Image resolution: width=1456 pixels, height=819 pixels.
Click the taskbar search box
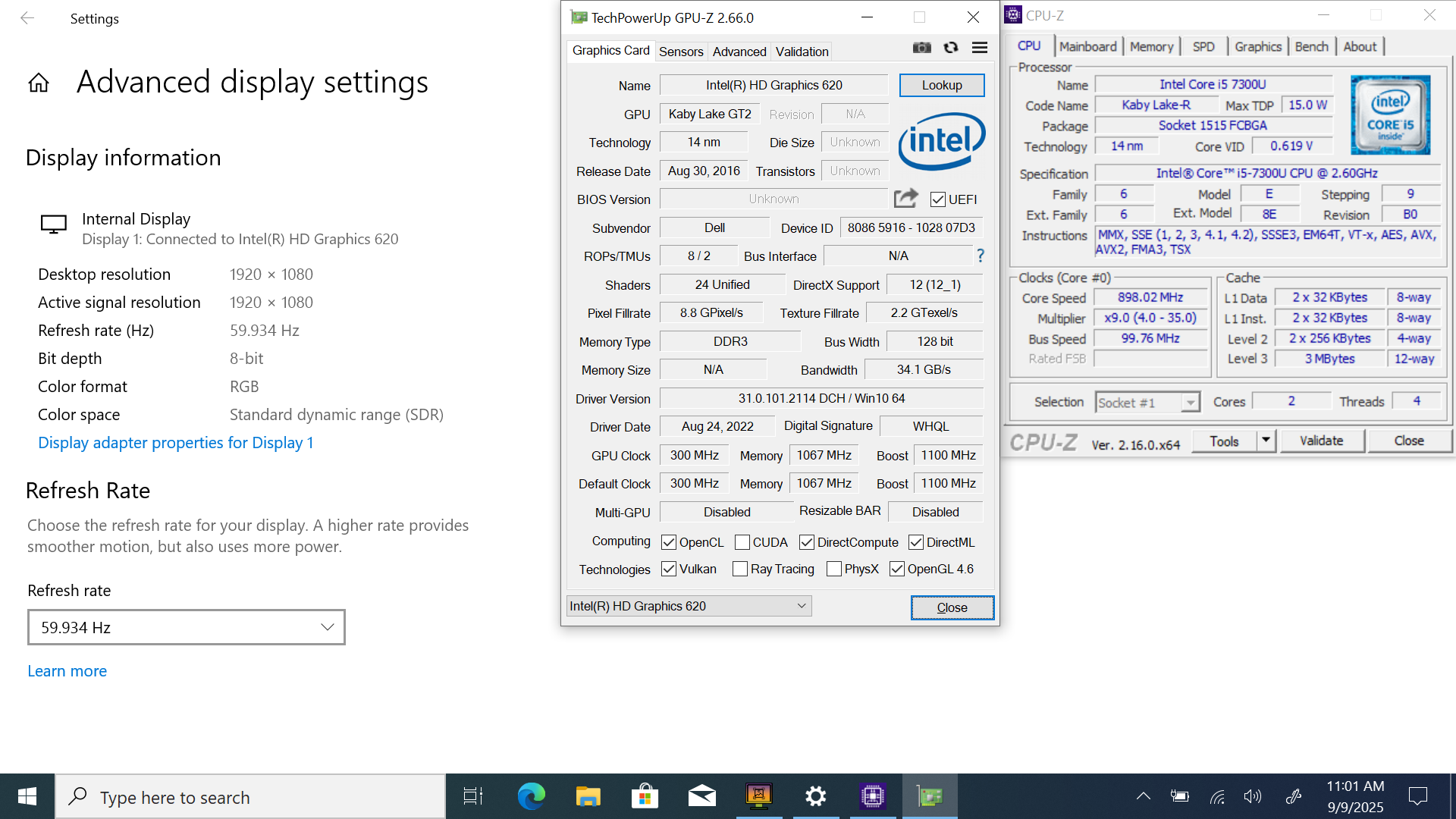tap(250, 797)
